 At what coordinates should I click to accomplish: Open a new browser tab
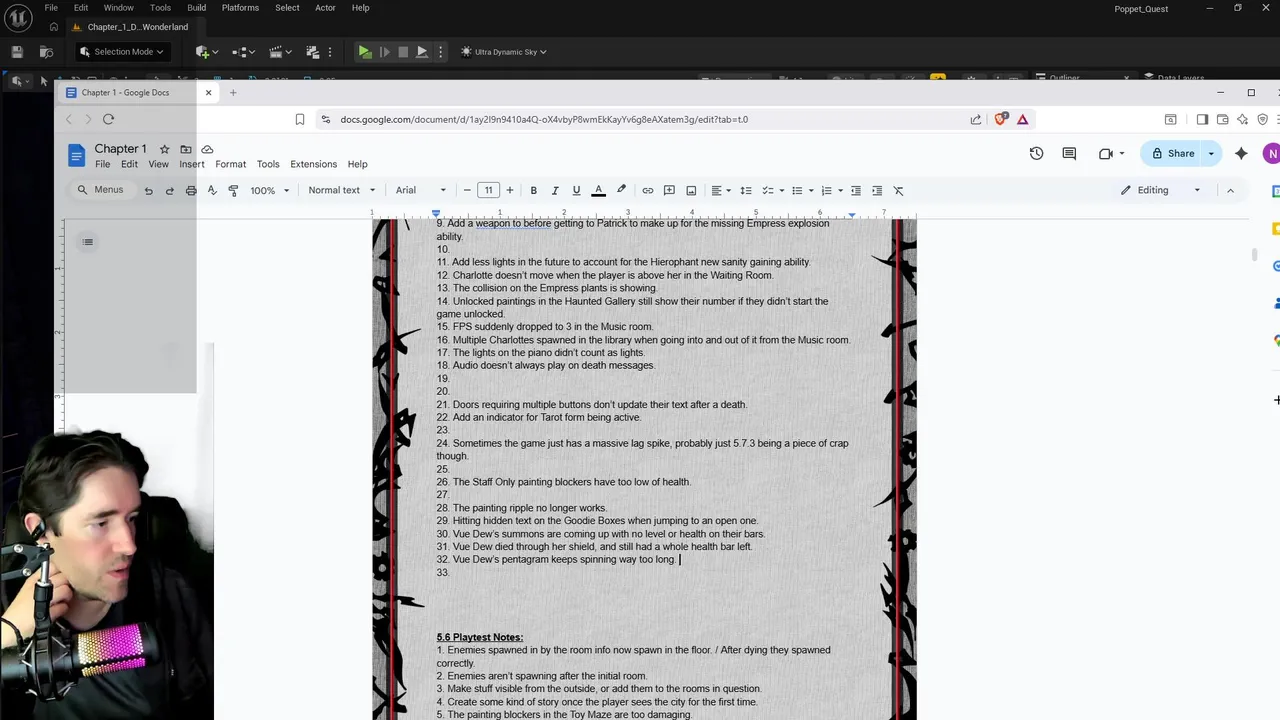coord(233,93)
